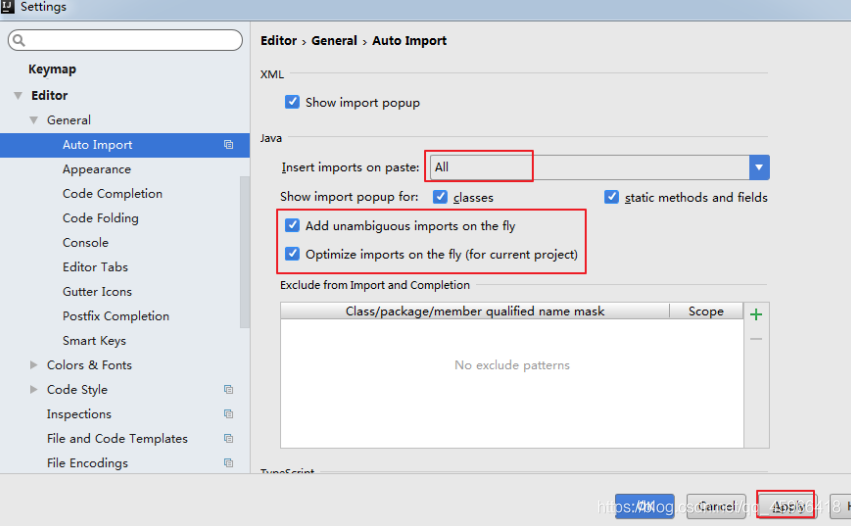Click Class/package/member qualified name mask header

click(x=475, y=311)
